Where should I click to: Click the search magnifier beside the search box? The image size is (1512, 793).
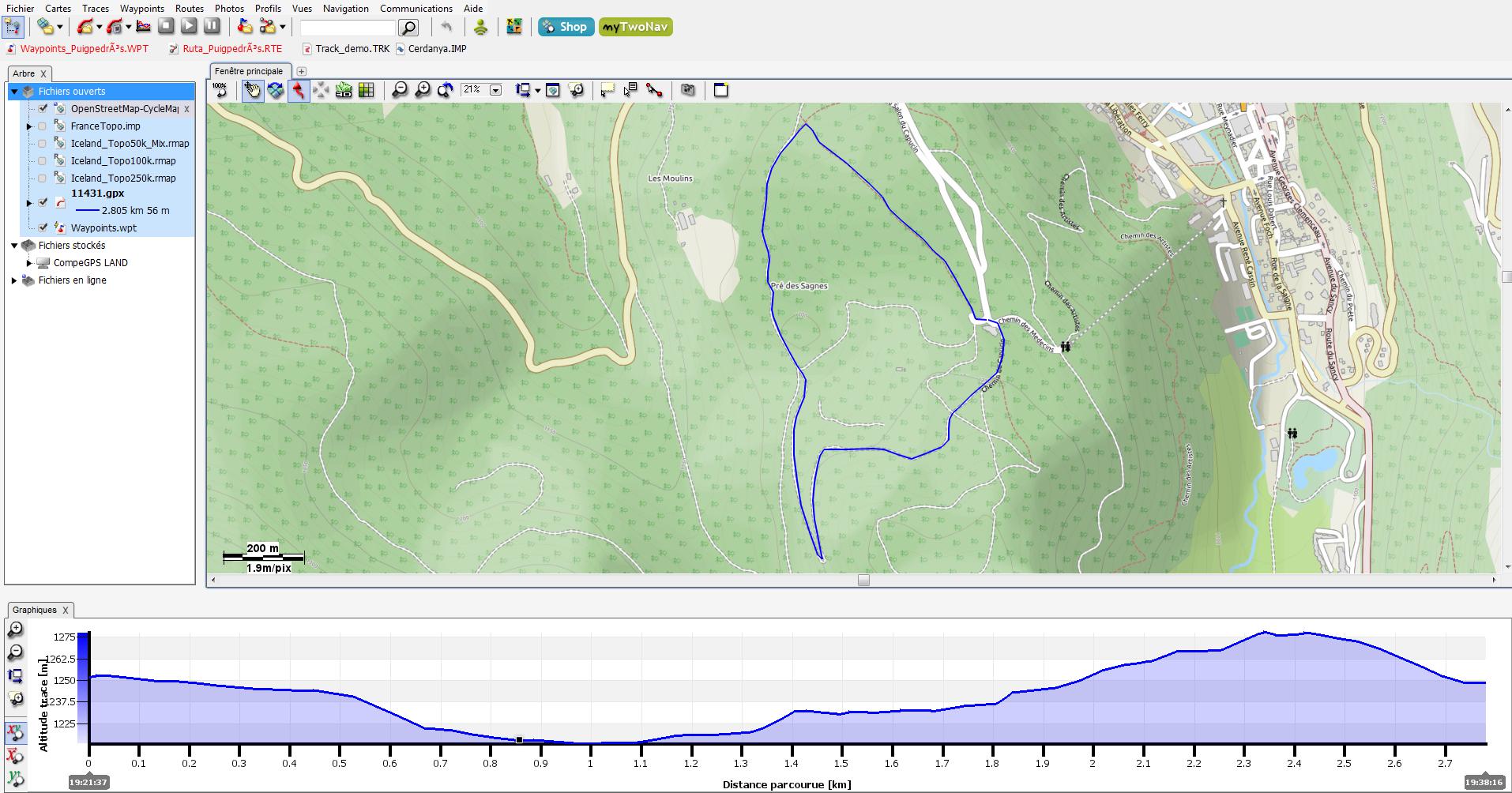coord(408,28)
